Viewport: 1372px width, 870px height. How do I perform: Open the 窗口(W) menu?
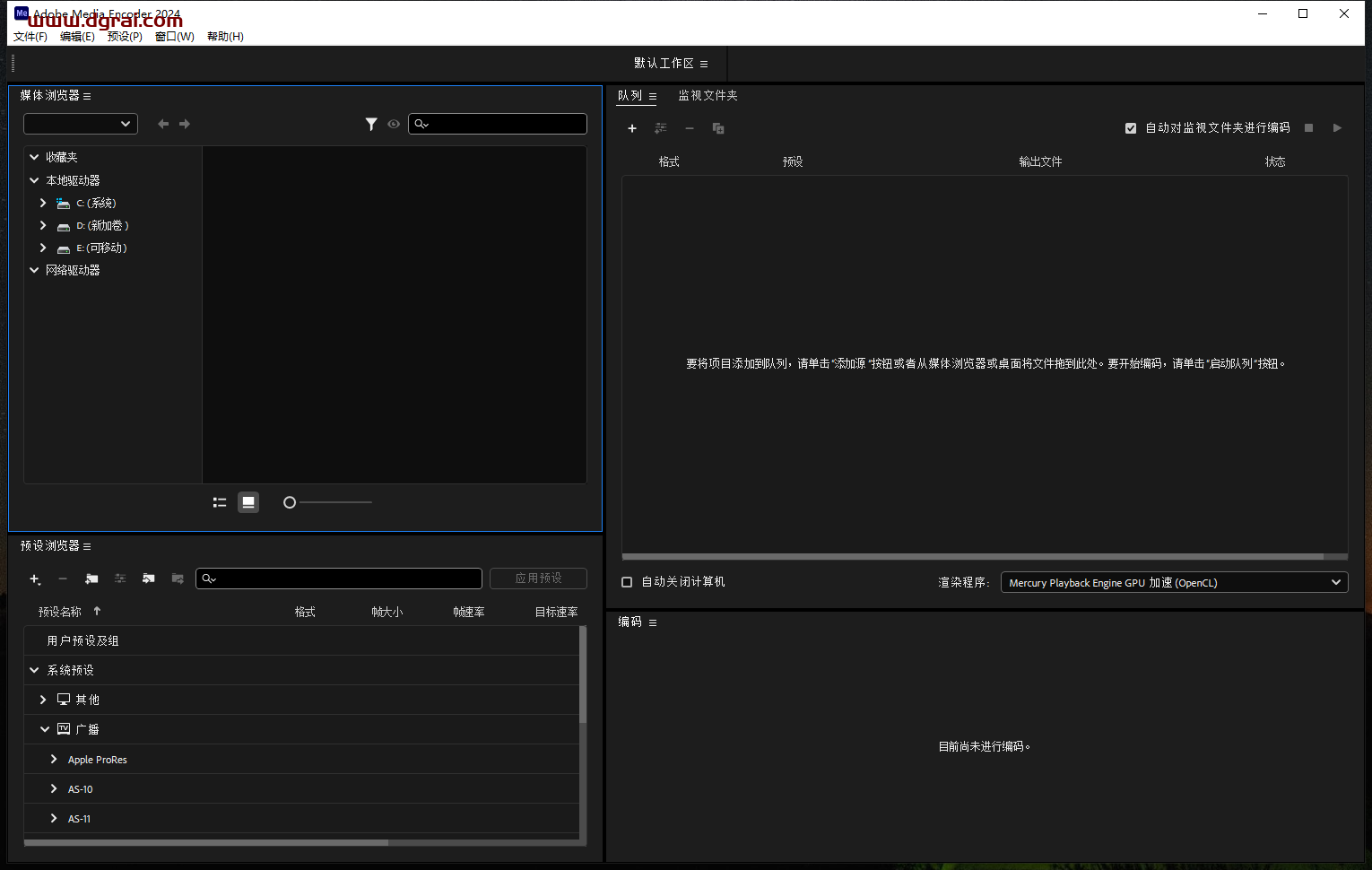(174, 37)
